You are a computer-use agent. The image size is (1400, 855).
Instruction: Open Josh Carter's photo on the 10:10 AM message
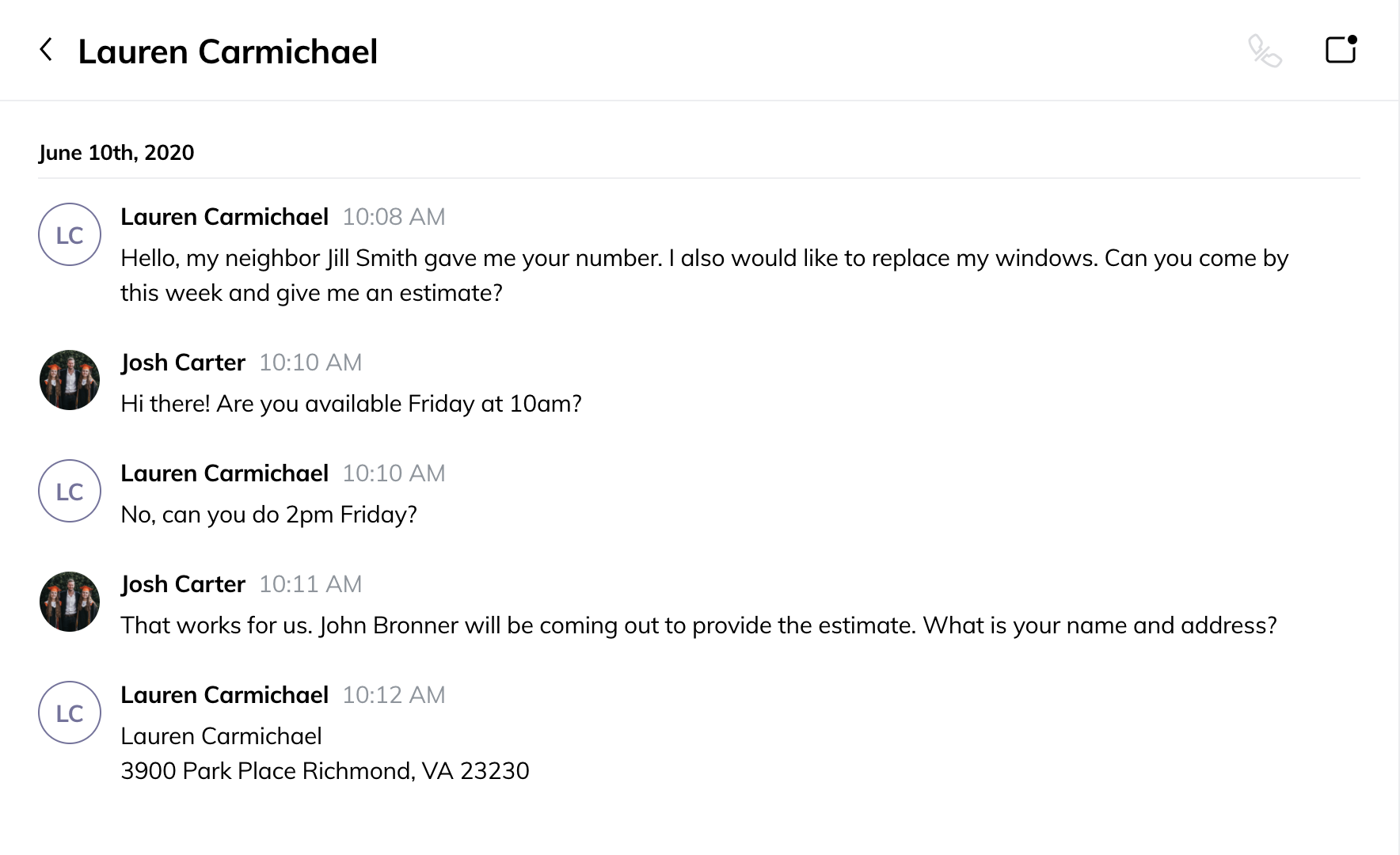pyautogui.click(x=70, y=380)
